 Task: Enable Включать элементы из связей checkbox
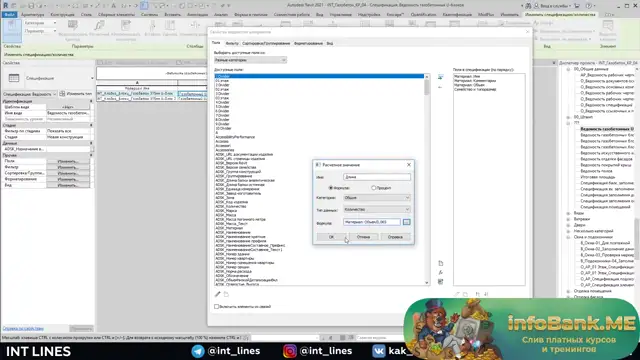[216, 307]
